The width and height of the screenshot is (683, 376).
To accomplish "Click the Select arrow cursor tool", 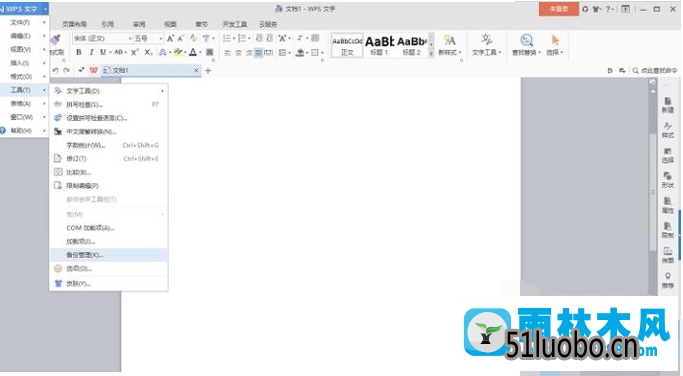I will 555,40.
